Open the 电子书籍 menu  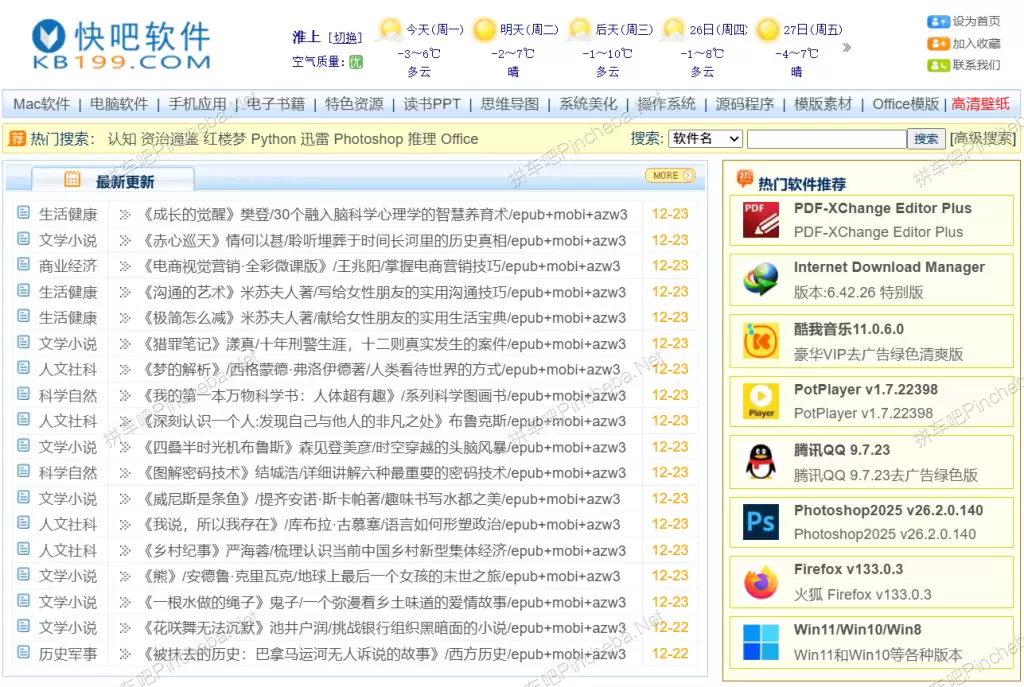coord(276,104)
